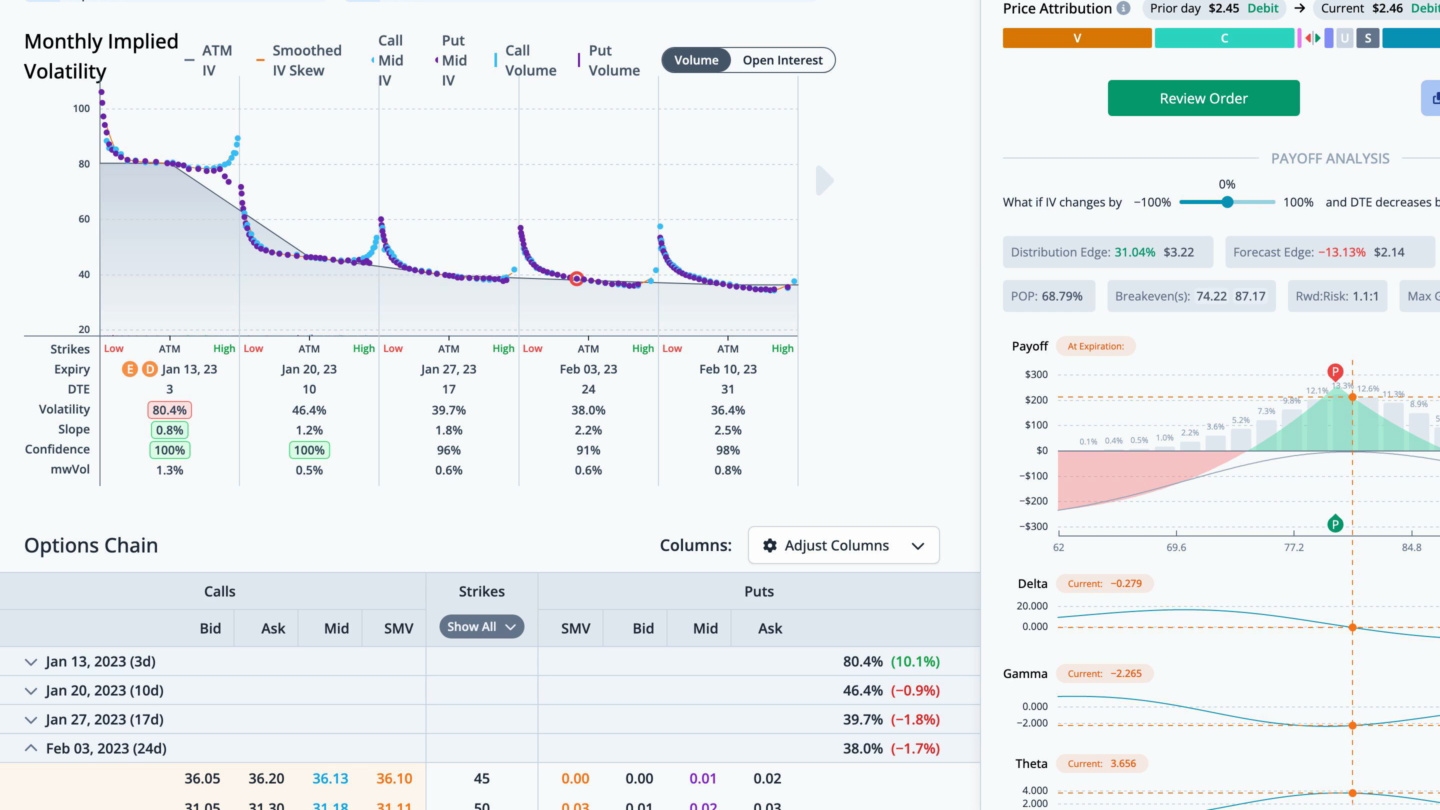Click the copy icon next to Review Order
This screenshot has width=1440, height=810.
(1430, 98)
